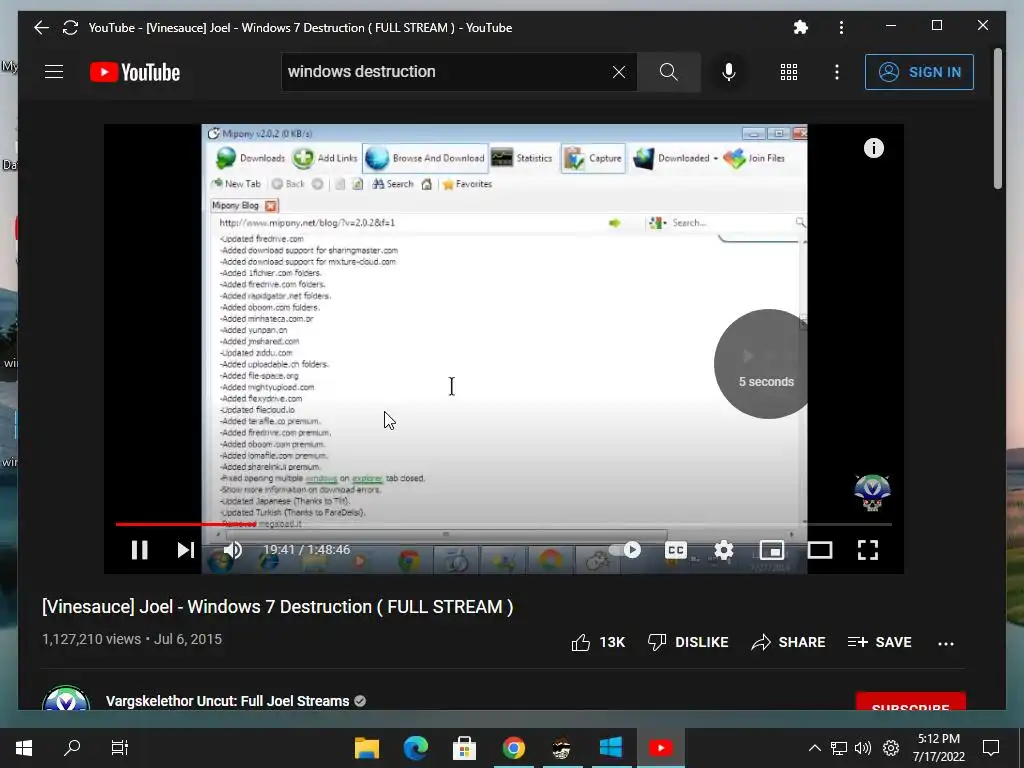Viewport: 1024px width, 768px height.
Task: Launch Microsoft Edge from taskbar
Action: tap(415, 748)
